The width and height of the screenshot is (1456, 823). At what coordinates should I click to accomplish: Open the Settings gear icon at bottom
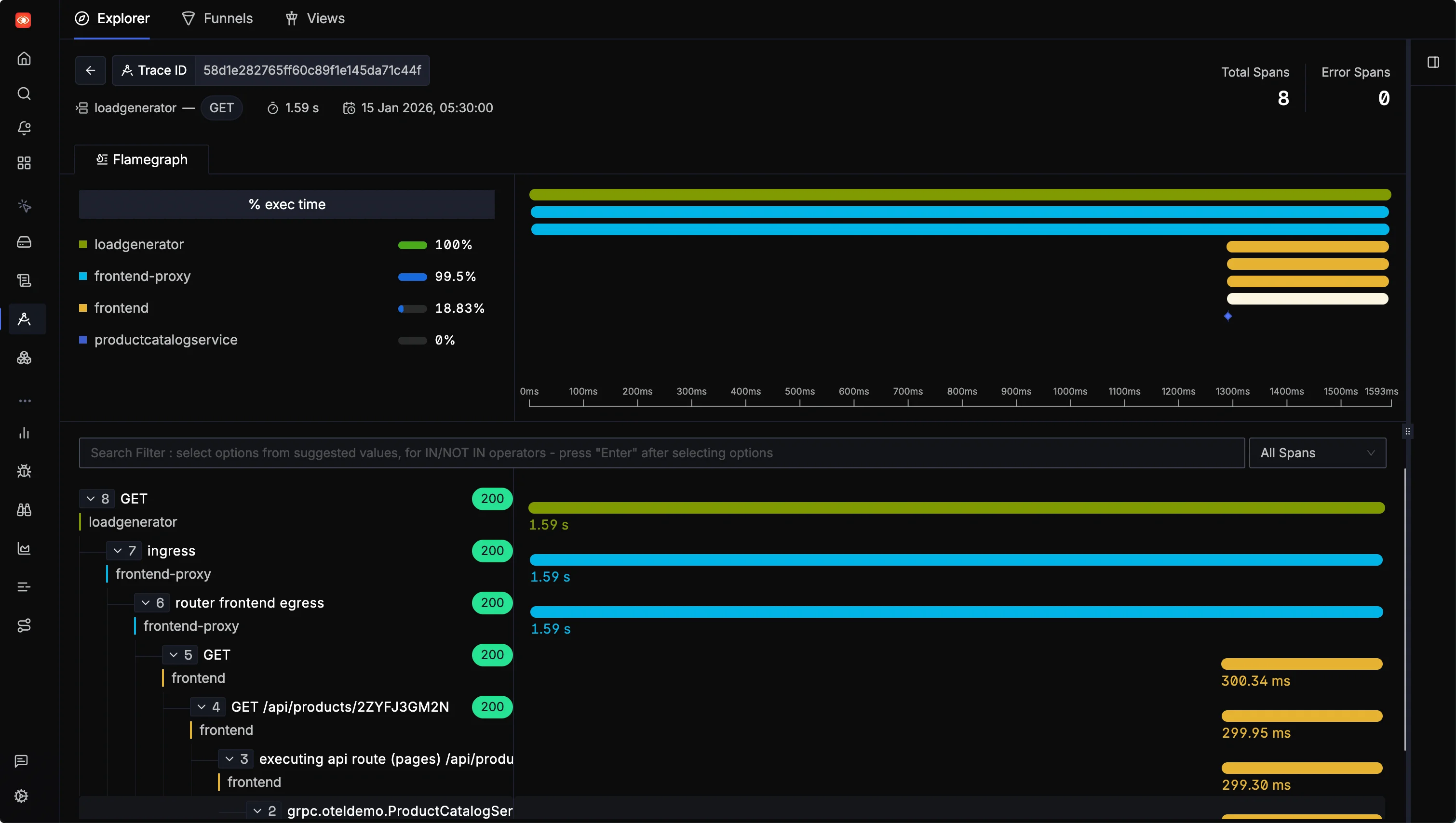(x=22, y=796)
